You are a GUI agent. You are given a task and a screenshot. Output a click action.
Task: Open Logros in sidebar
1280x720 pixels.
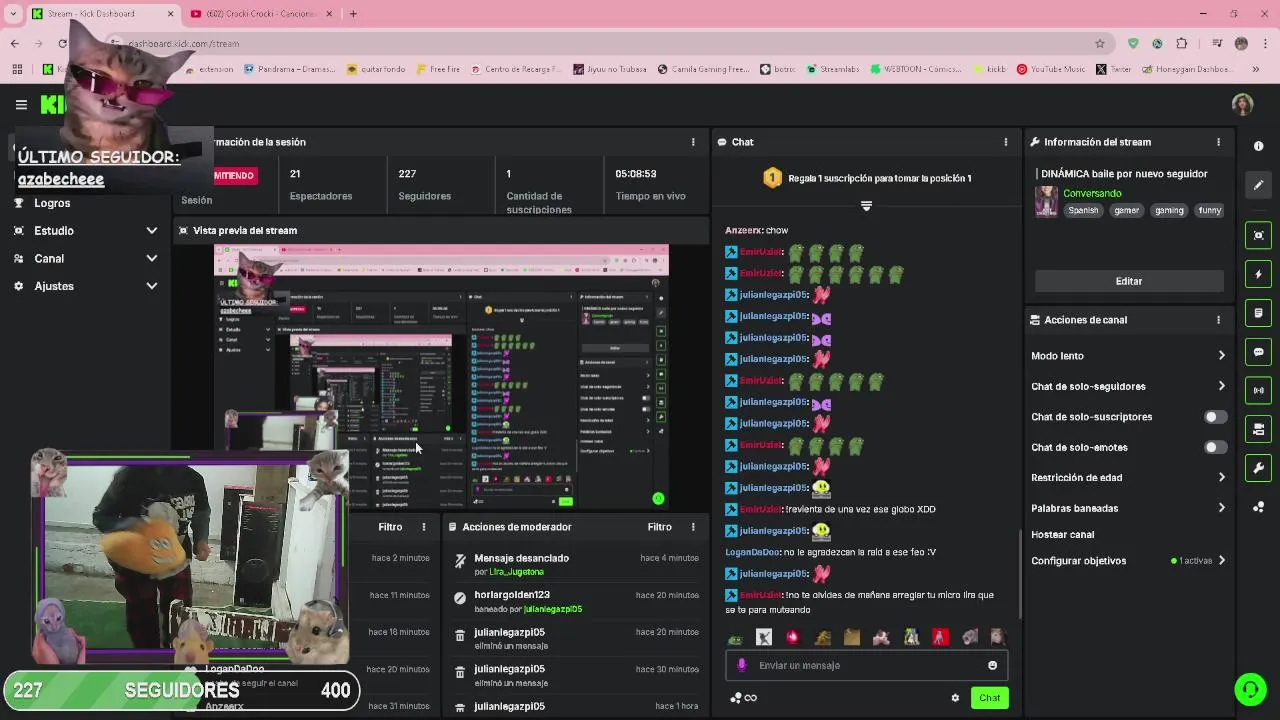[x=52, y=203]
